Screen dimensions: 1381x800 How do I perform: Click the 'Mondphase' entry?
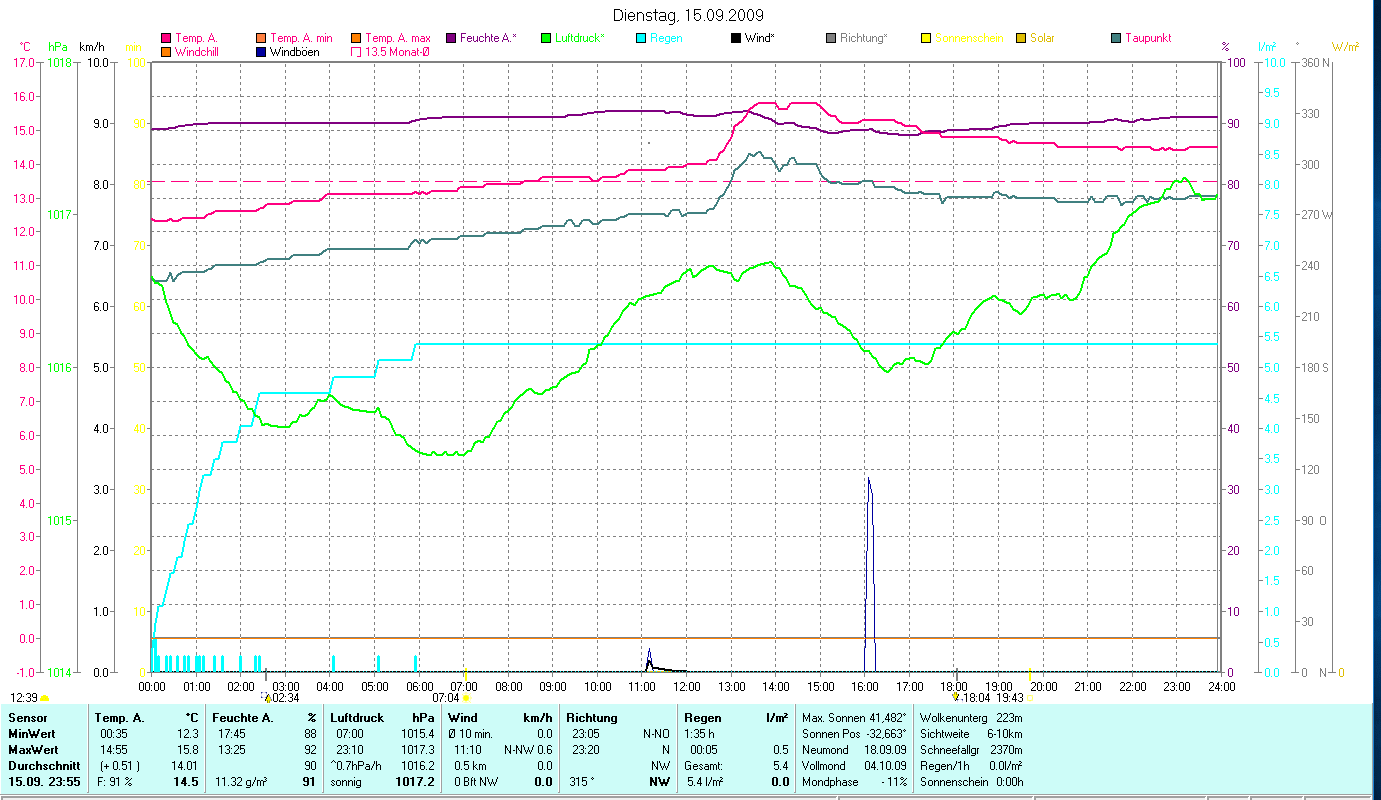(x=854, y=782)
